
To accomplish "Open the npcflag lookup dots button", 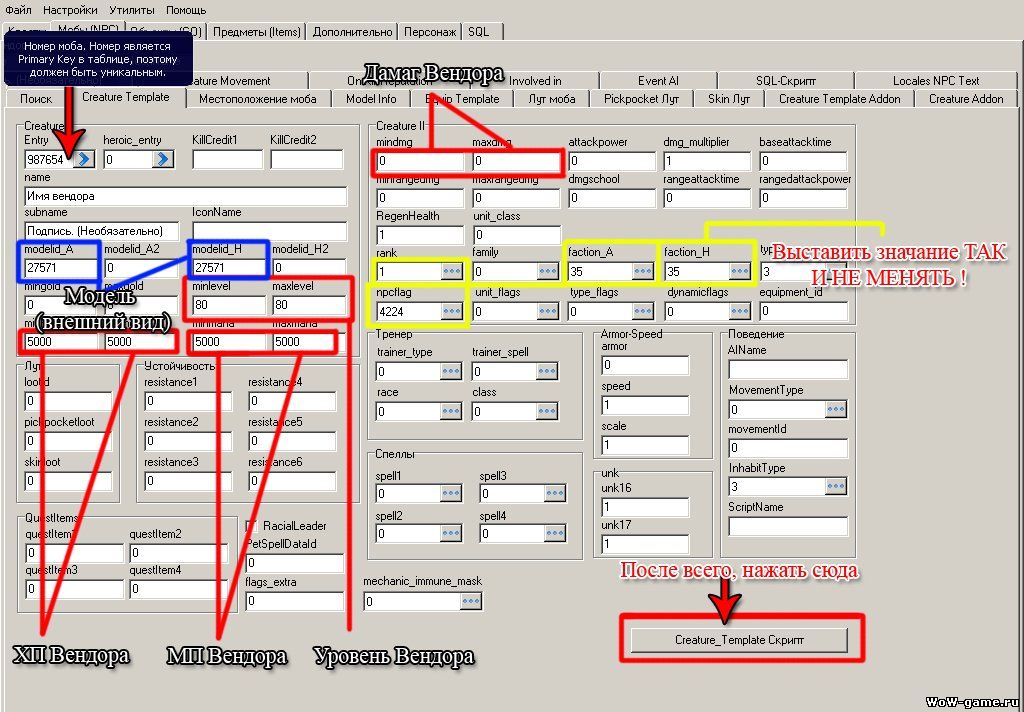I will [x=452, y=312].
